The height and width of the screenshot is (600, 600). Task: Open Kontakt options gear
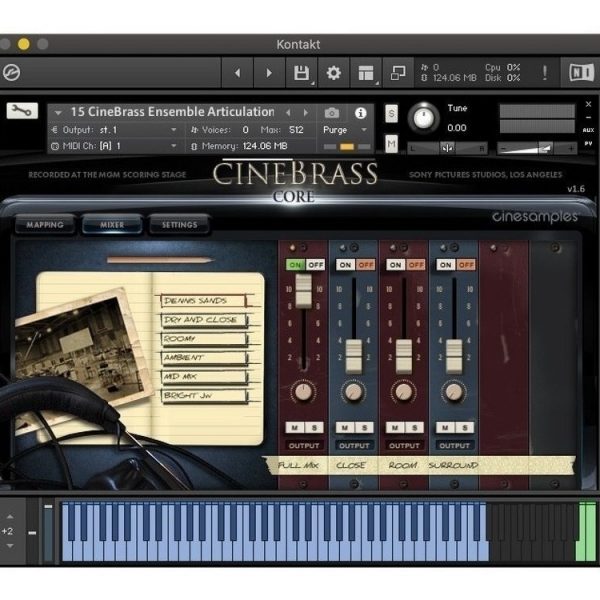point(334,73)
